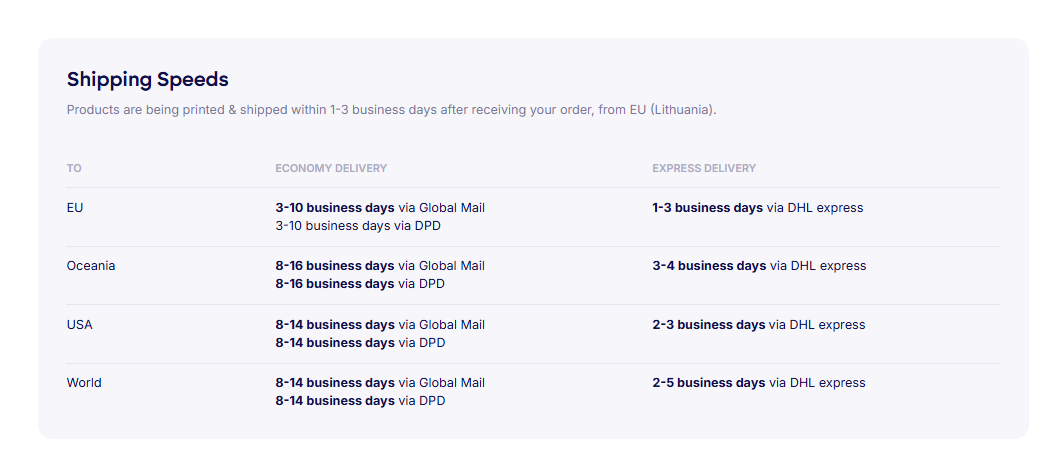Click World economy DPD delivery time
Screen dimensions: 1051x452
tap(360, 401)
